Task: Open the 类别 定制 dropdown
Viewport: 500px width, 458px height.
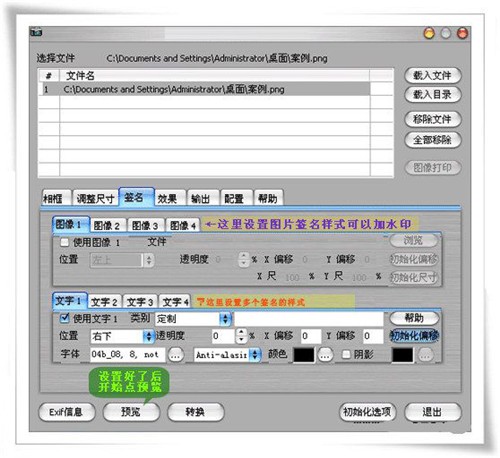Action: (x=193, y=319)
